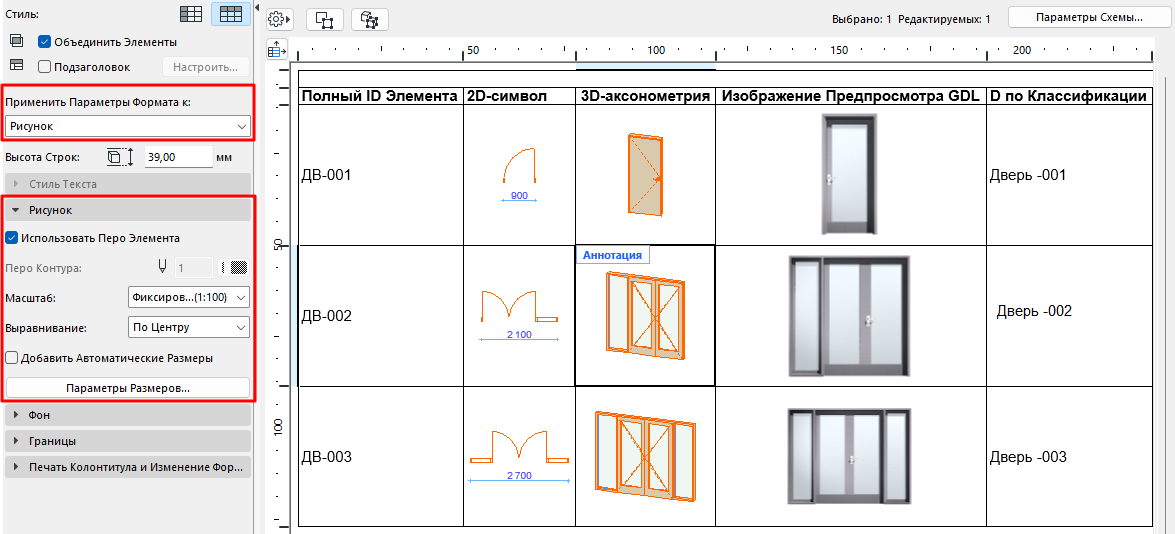Click the Настроить... button
This screenshot has width=1175, height=534.
pos(206,67)
